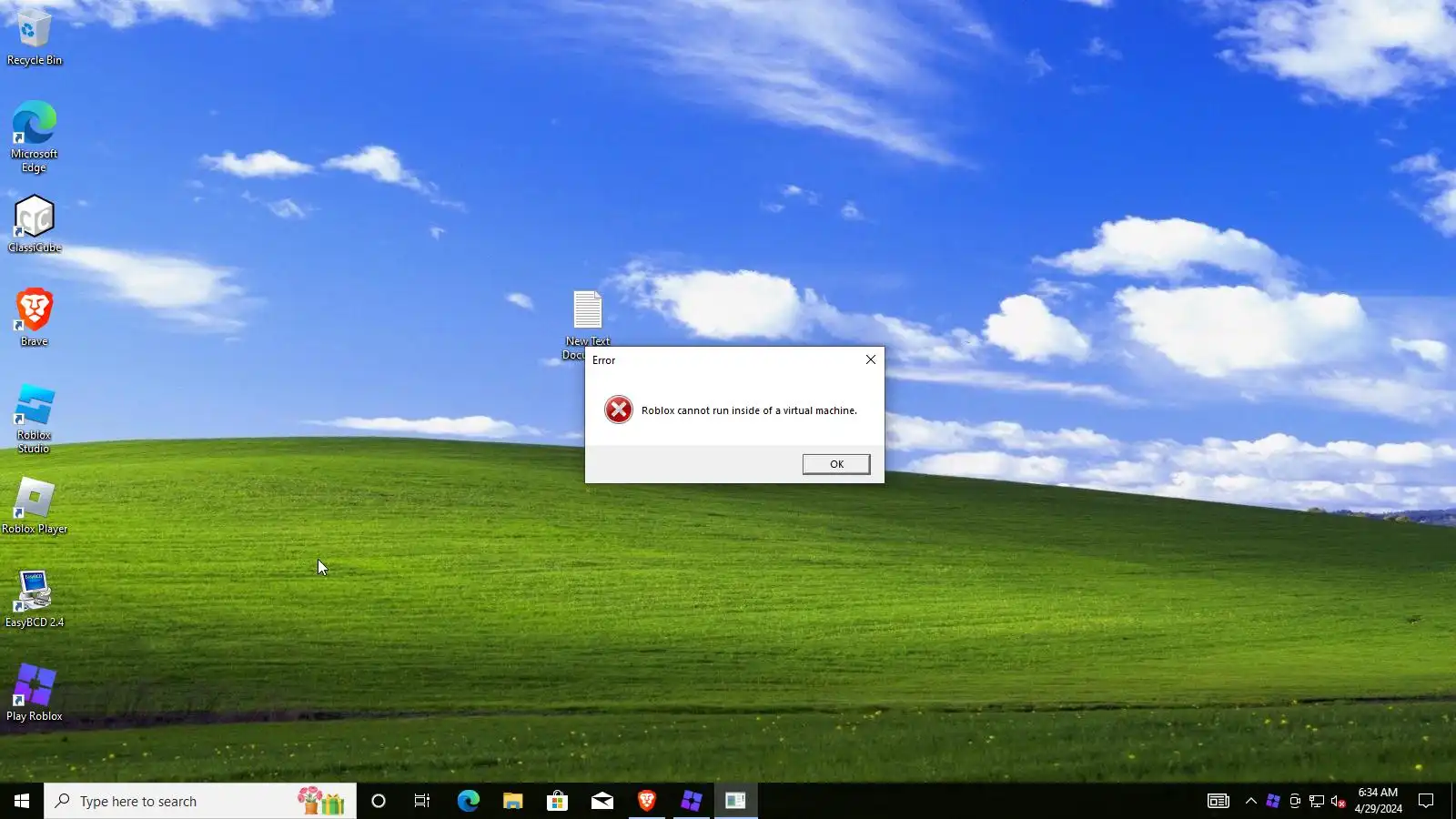Switch to Brave on the taskbar
Viewport: 1456px width, 819px height.
point(647,801)
